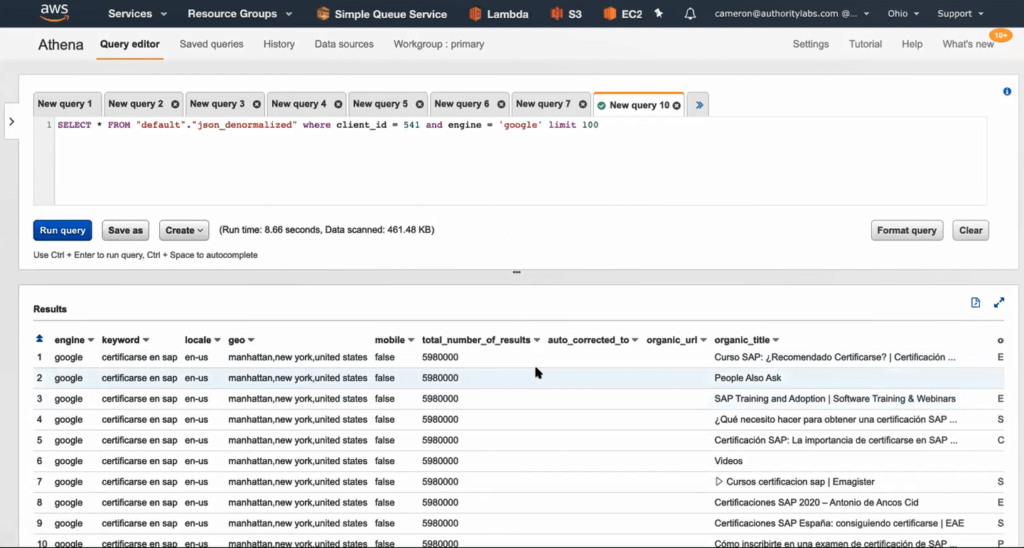Open the Settings link

pyautogui.click(x=810, y=44)
